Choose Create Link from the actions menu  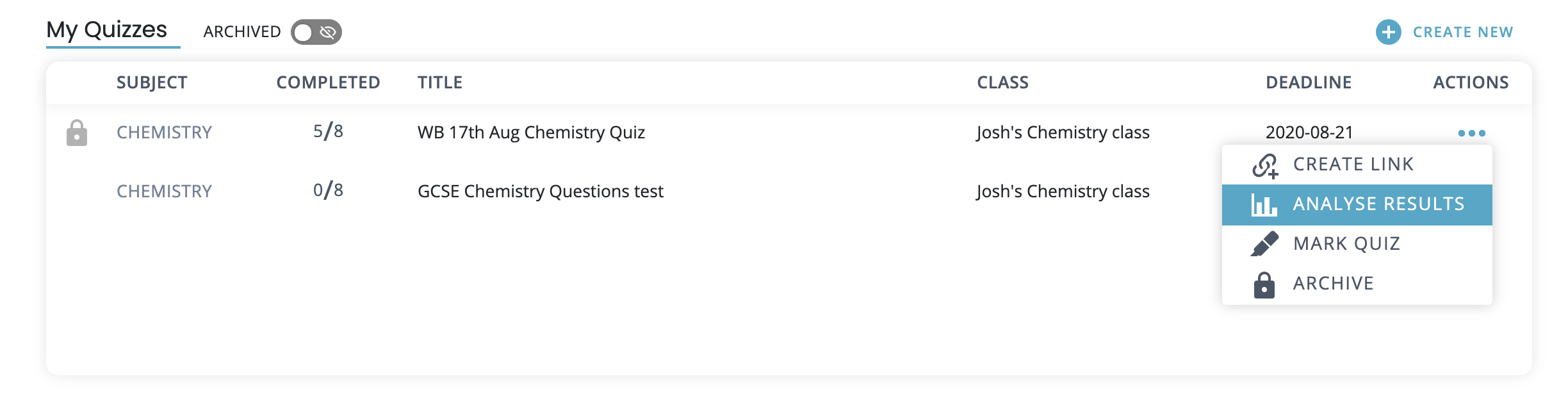click(1353, 165)
